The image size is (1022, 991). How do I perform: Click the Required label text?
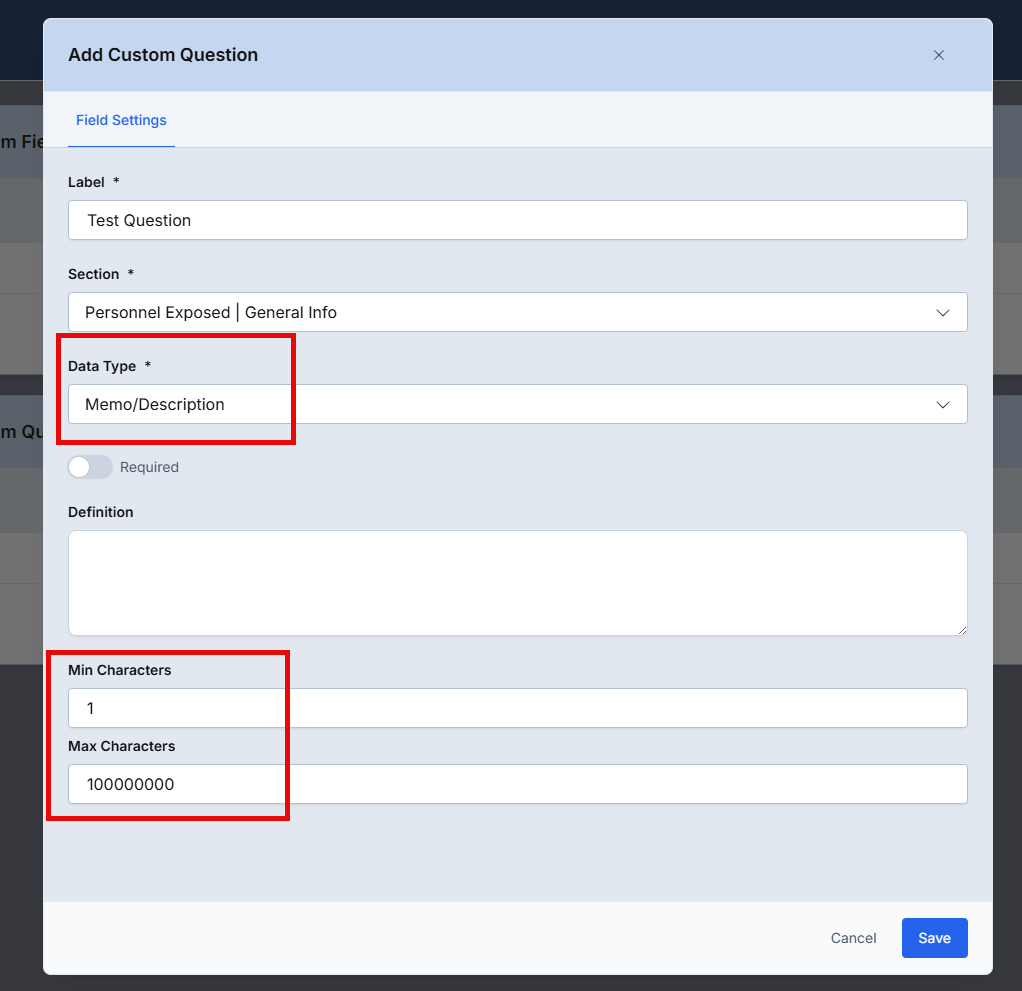(149, 467)
